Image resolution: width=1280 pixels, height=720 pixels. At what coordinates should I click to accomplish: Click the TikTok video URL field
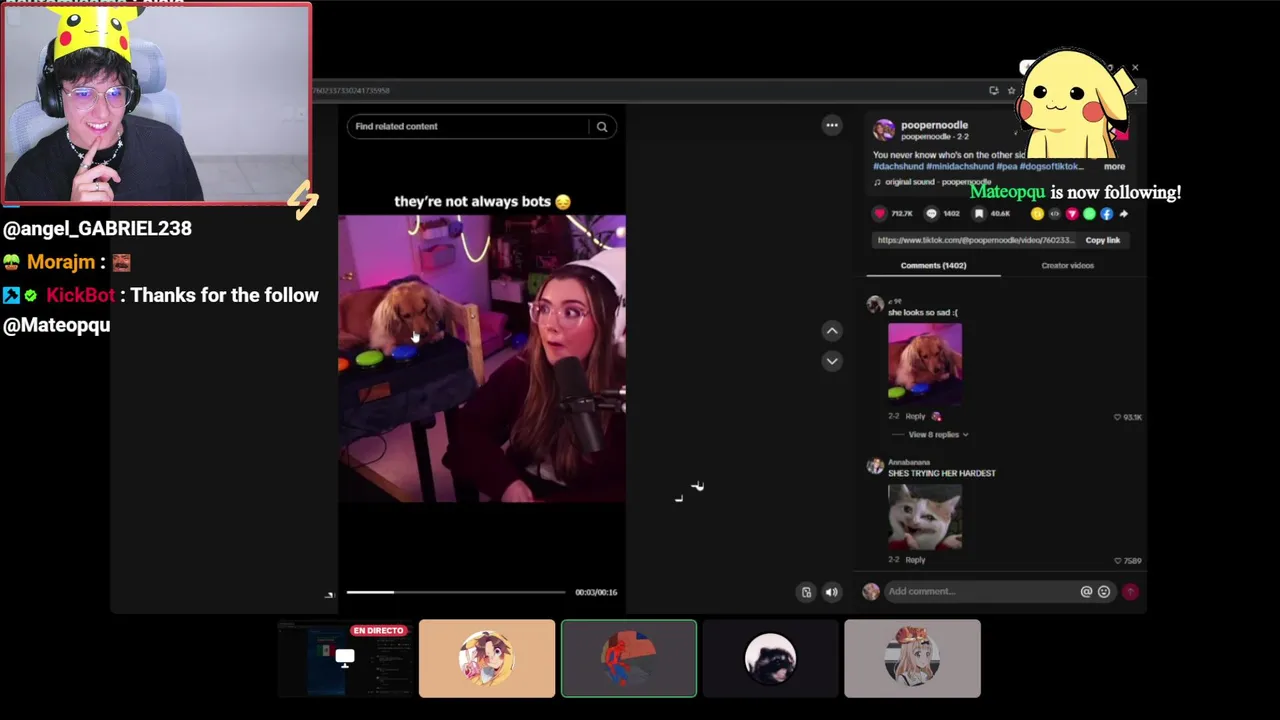click(976, 240)
